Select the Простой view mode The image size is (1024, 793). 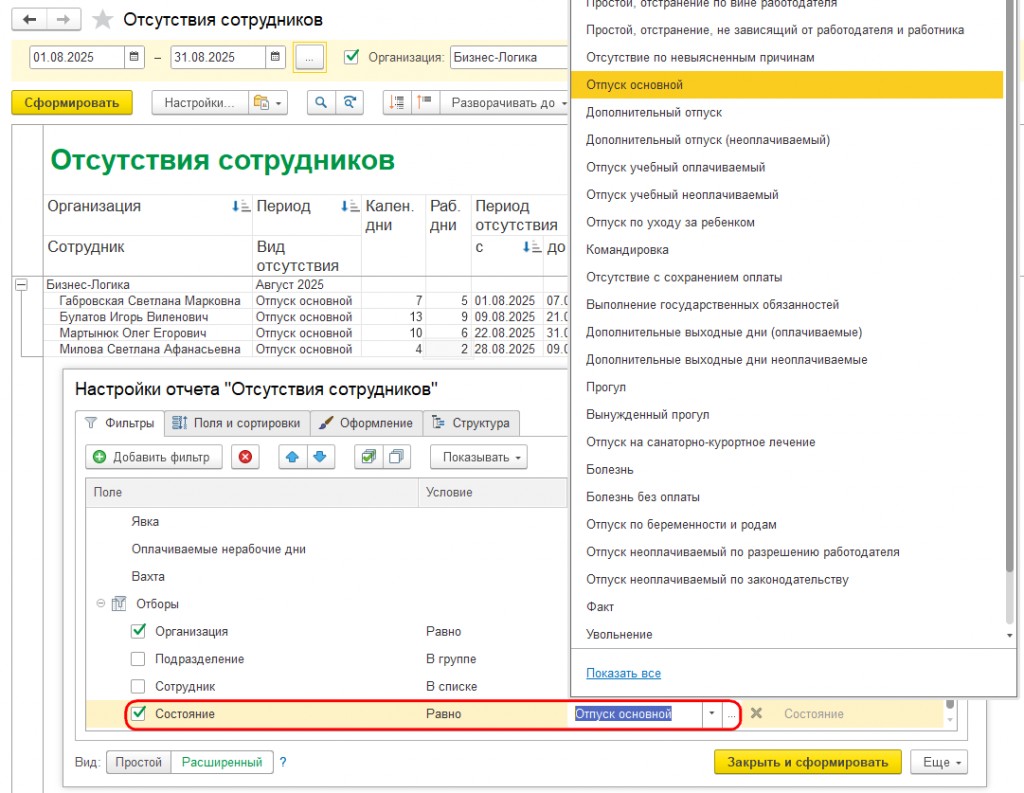138,762
